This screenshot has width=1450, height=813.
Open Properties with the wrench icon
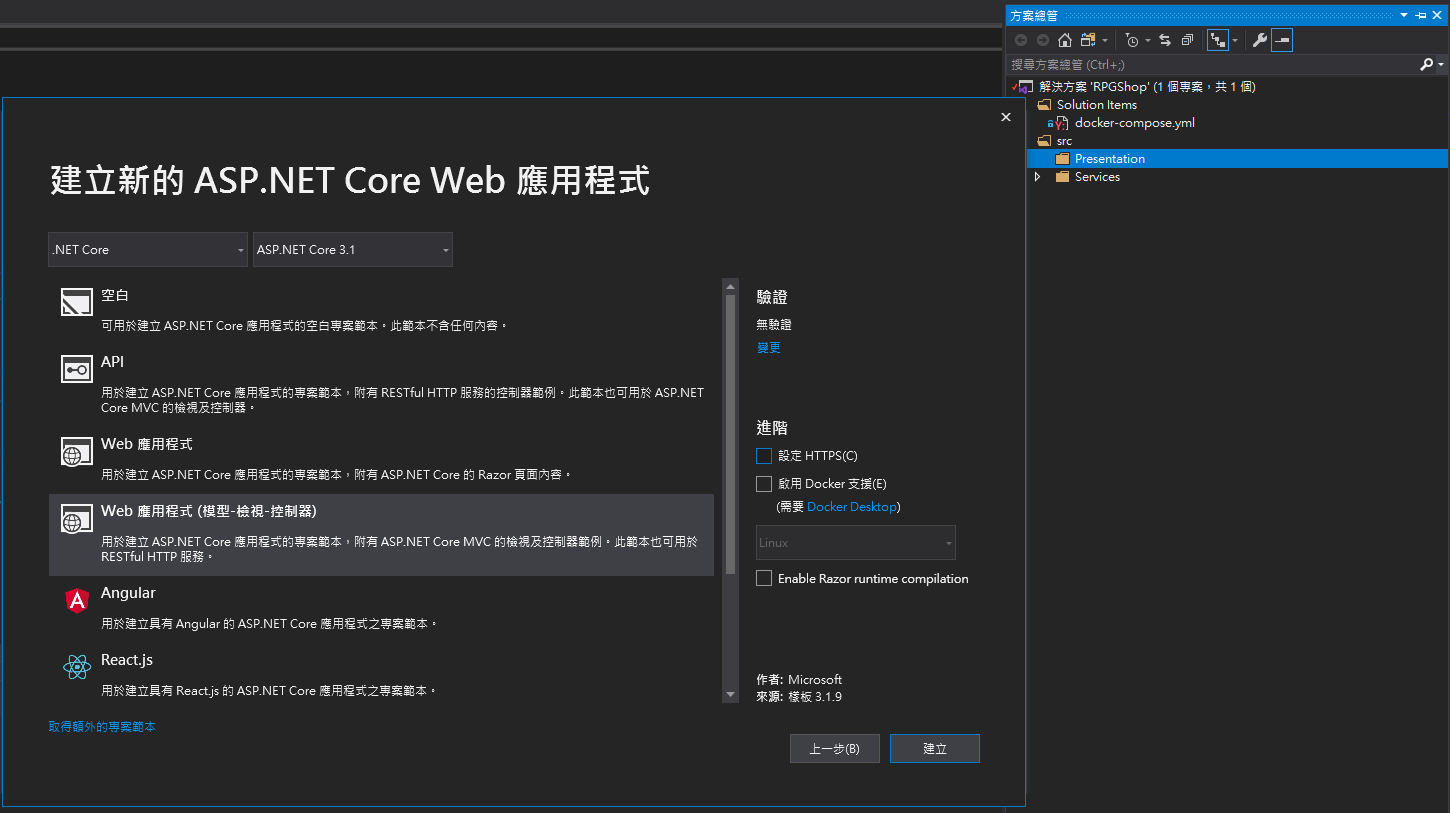point(1260,40)
